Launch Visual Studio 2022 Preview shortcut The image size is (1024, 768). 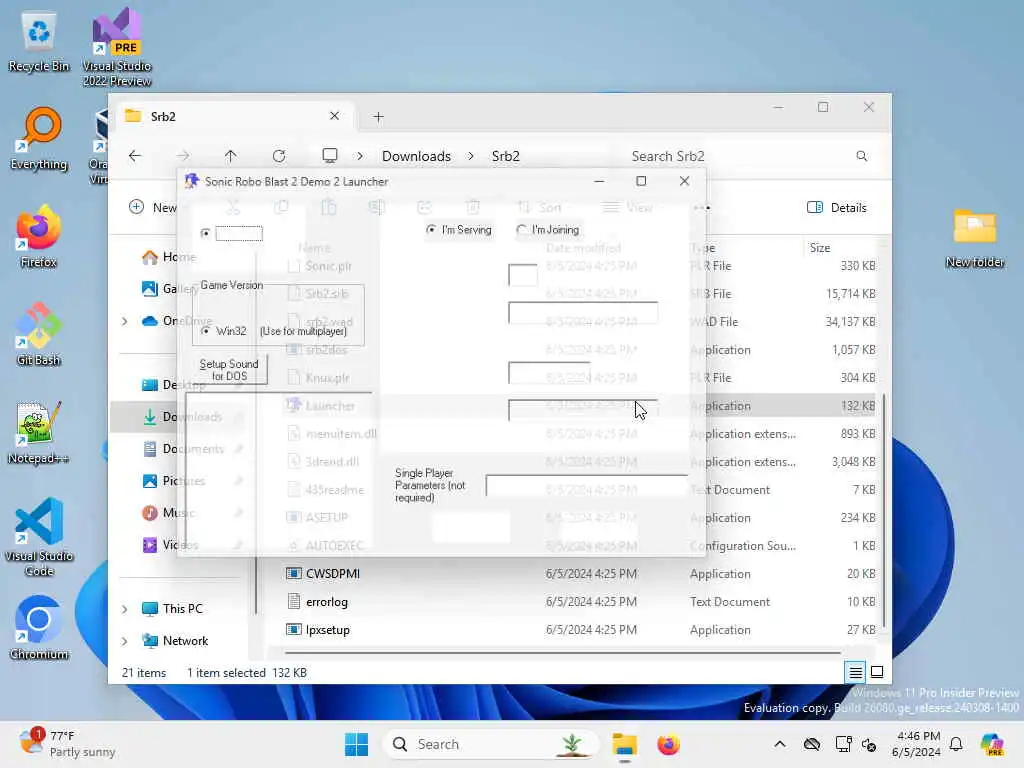click(117, 47)
